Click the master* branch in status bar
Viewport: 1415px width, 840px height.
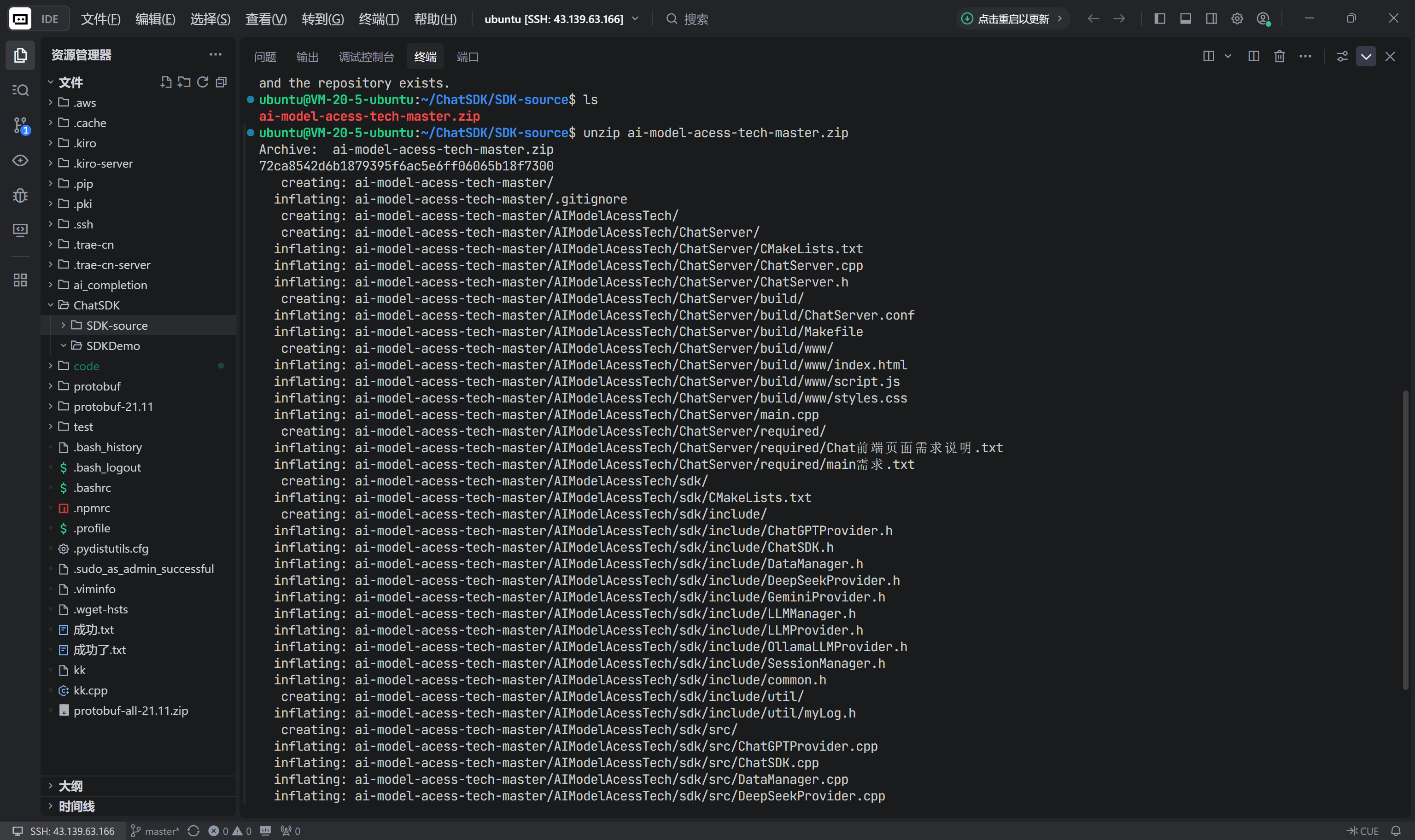click(x=155, y=831)
